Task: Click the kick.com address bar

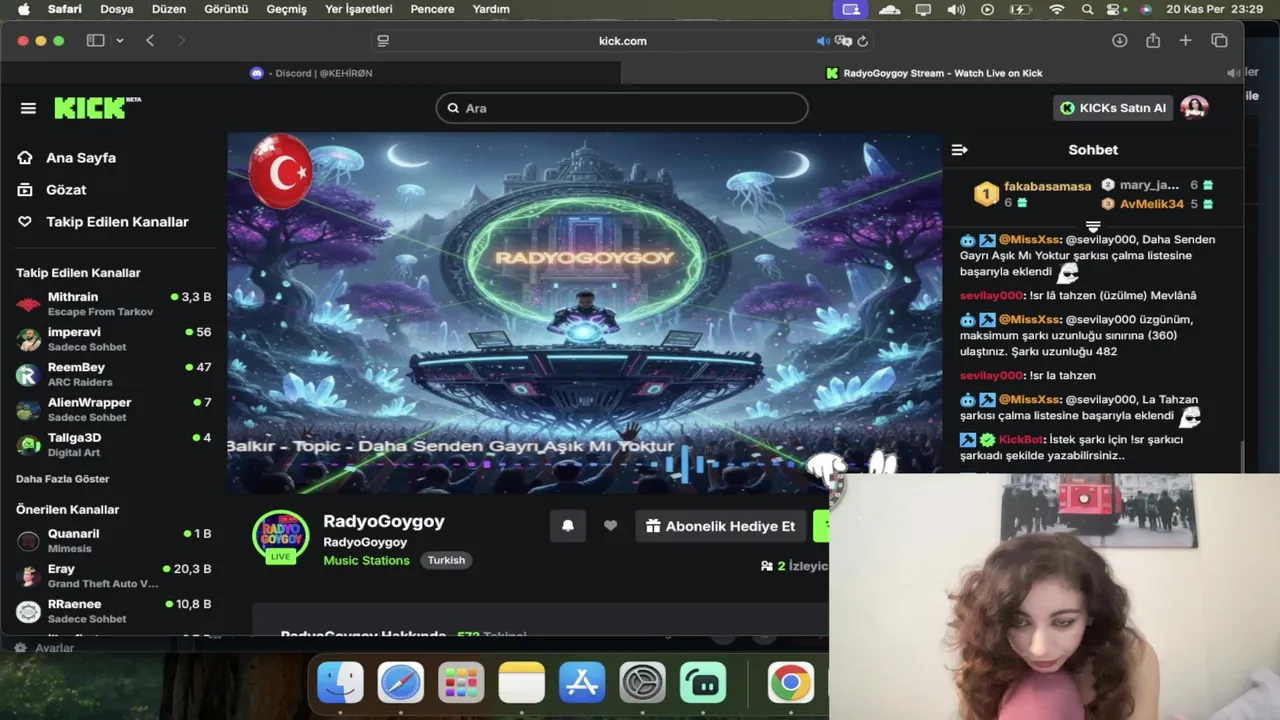Action: pyautogui.click(x=622, y=41)
